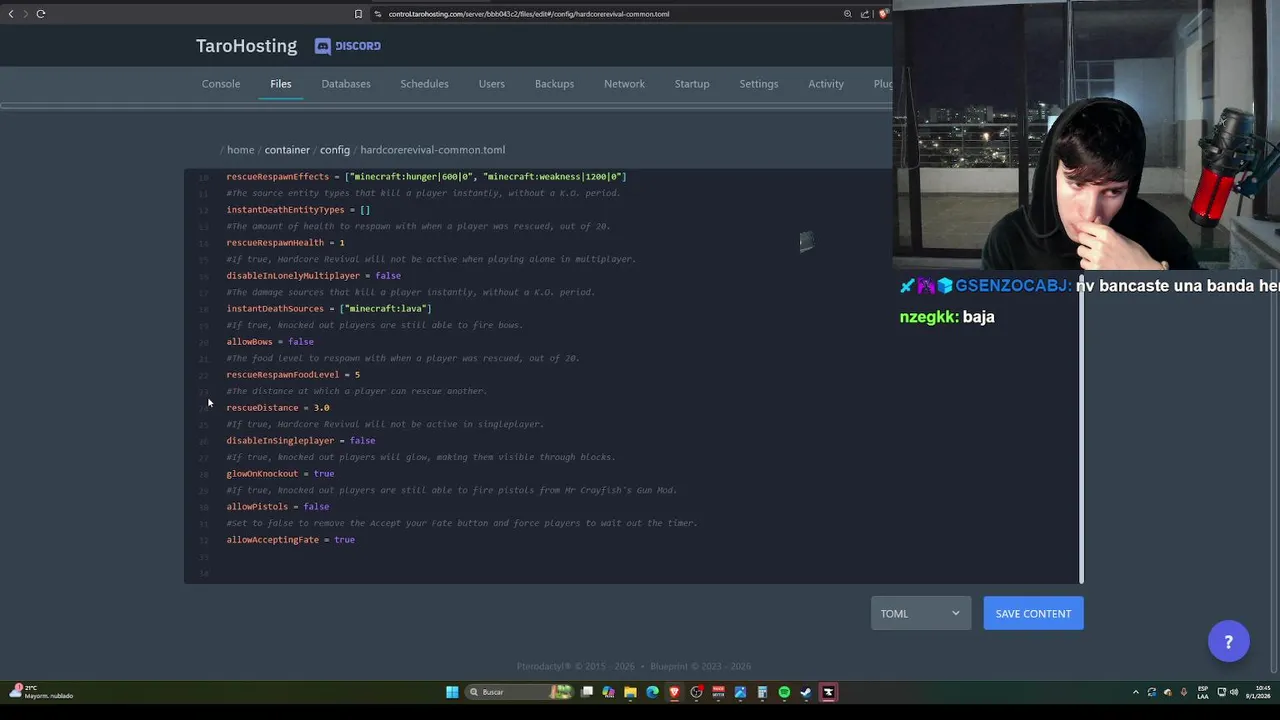Click 'rescueRespawnHealth = 1' line

coord(285,243)
